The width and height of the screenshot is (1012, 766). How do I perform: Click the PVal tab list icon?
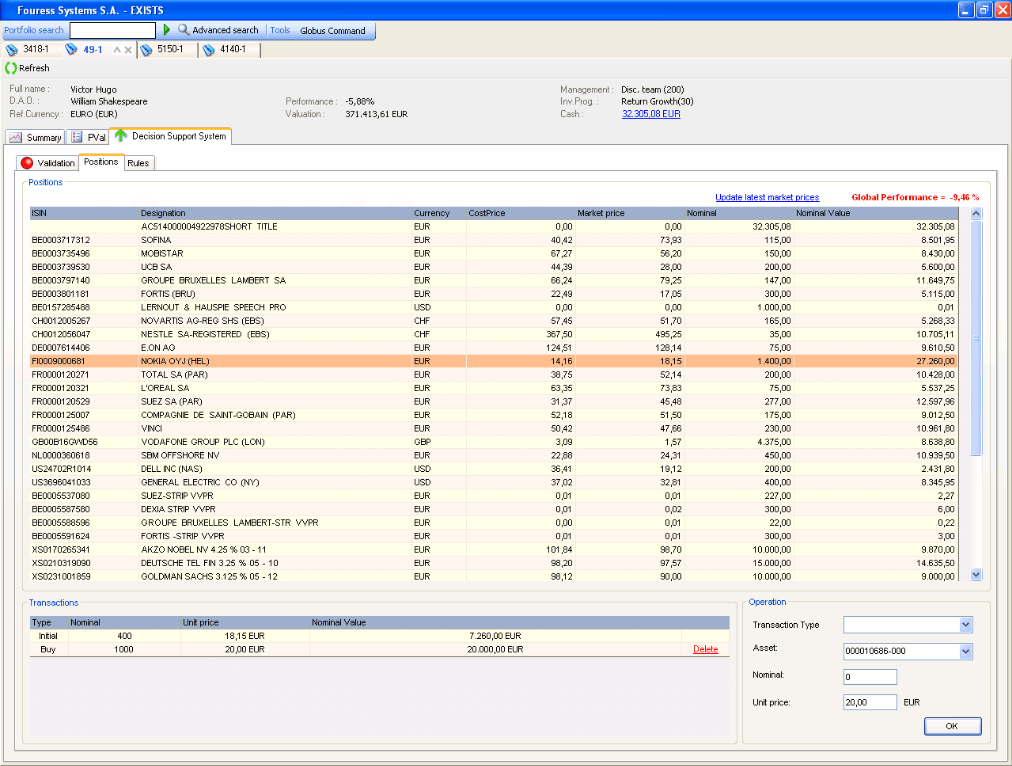tap(77, 137)
